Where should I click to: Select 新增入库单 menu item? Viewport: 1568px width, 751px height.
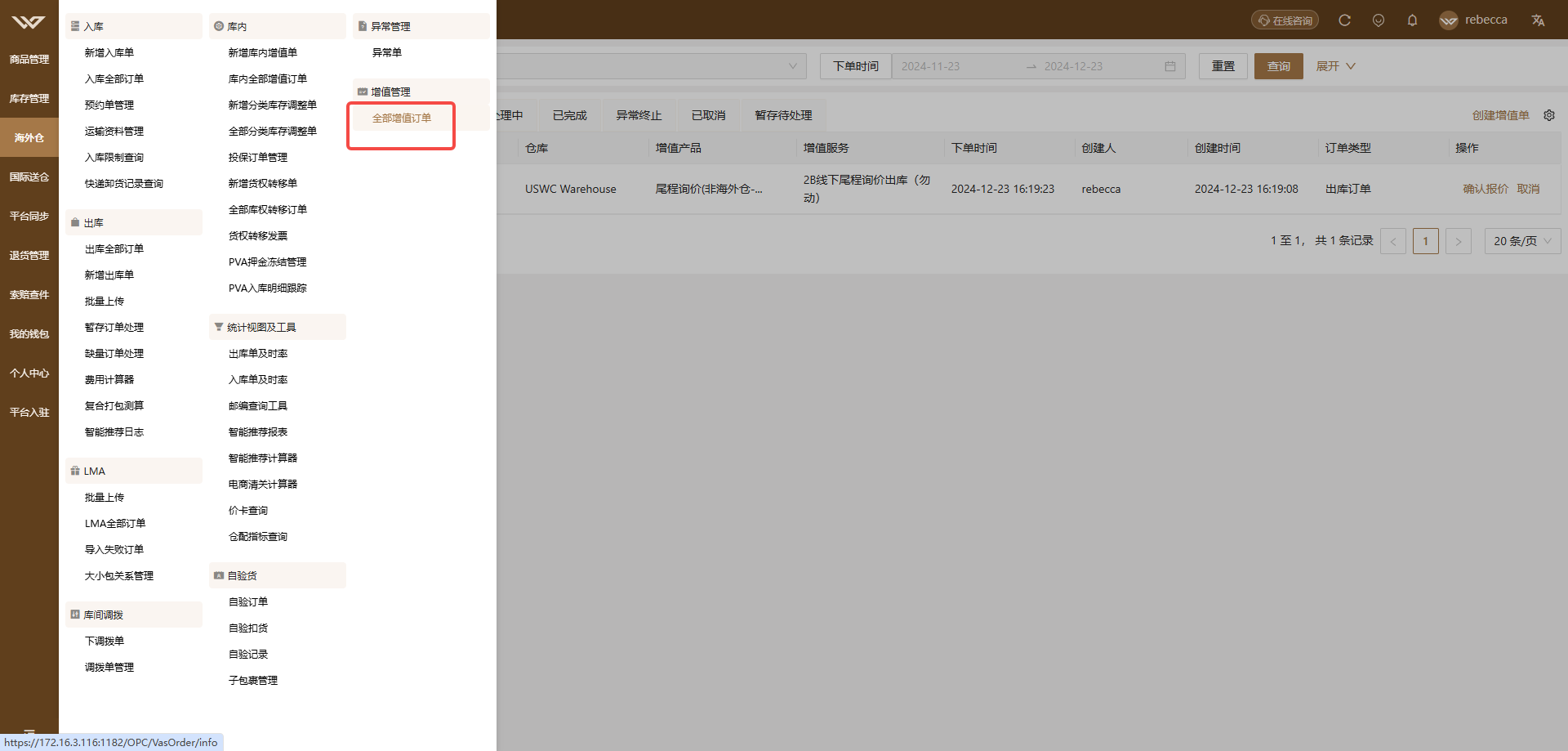pyautogui.click(x=109, y=52)
